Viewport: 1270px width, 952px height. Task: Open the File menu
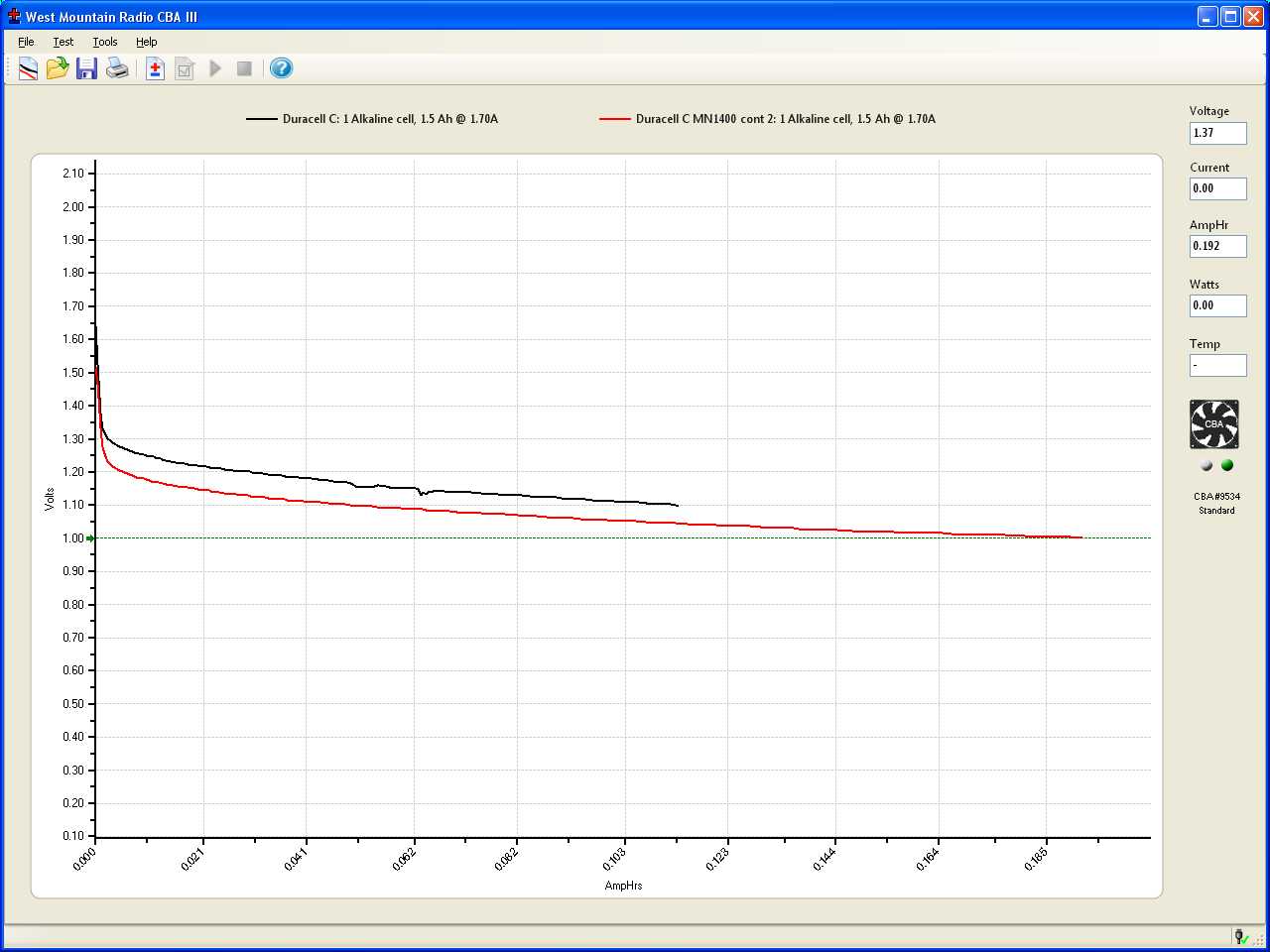(26, 42)
